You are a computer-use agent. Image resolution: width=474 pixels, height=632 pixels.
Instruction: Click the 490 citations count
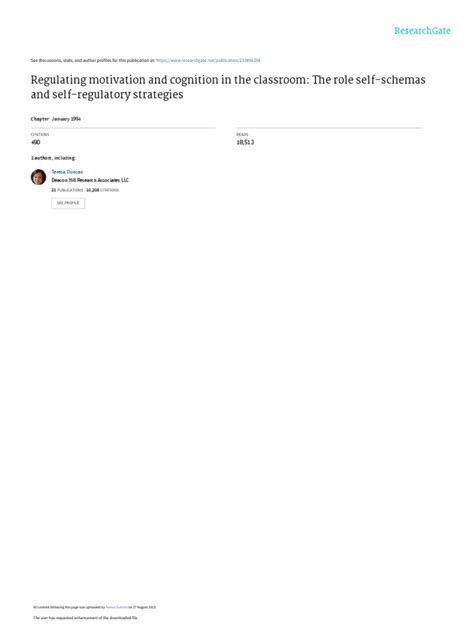(x=35, y=142)
